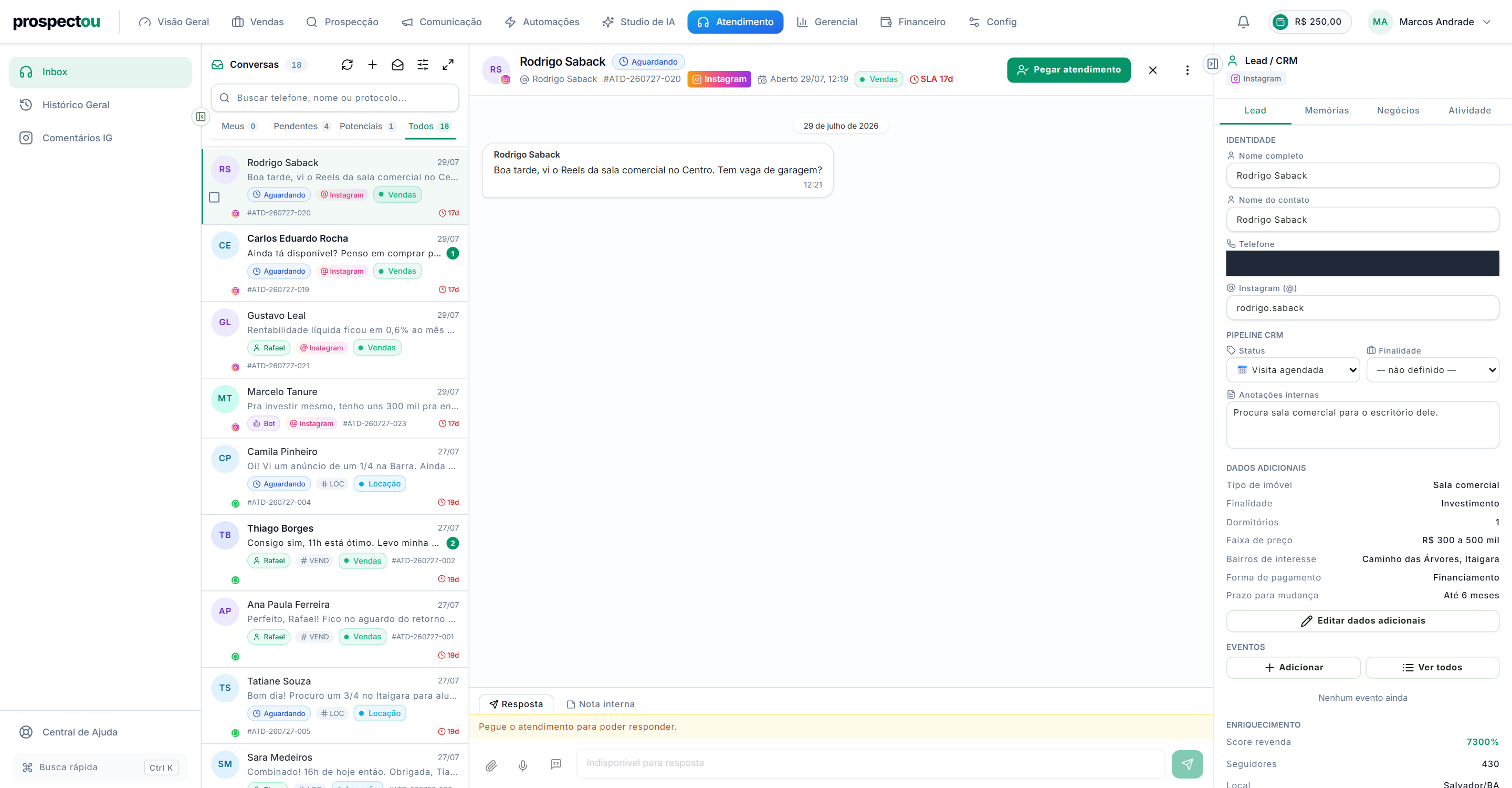Open conversation filter sliders icon
This screenshot has height=788, width=1512.
point(423,65)
